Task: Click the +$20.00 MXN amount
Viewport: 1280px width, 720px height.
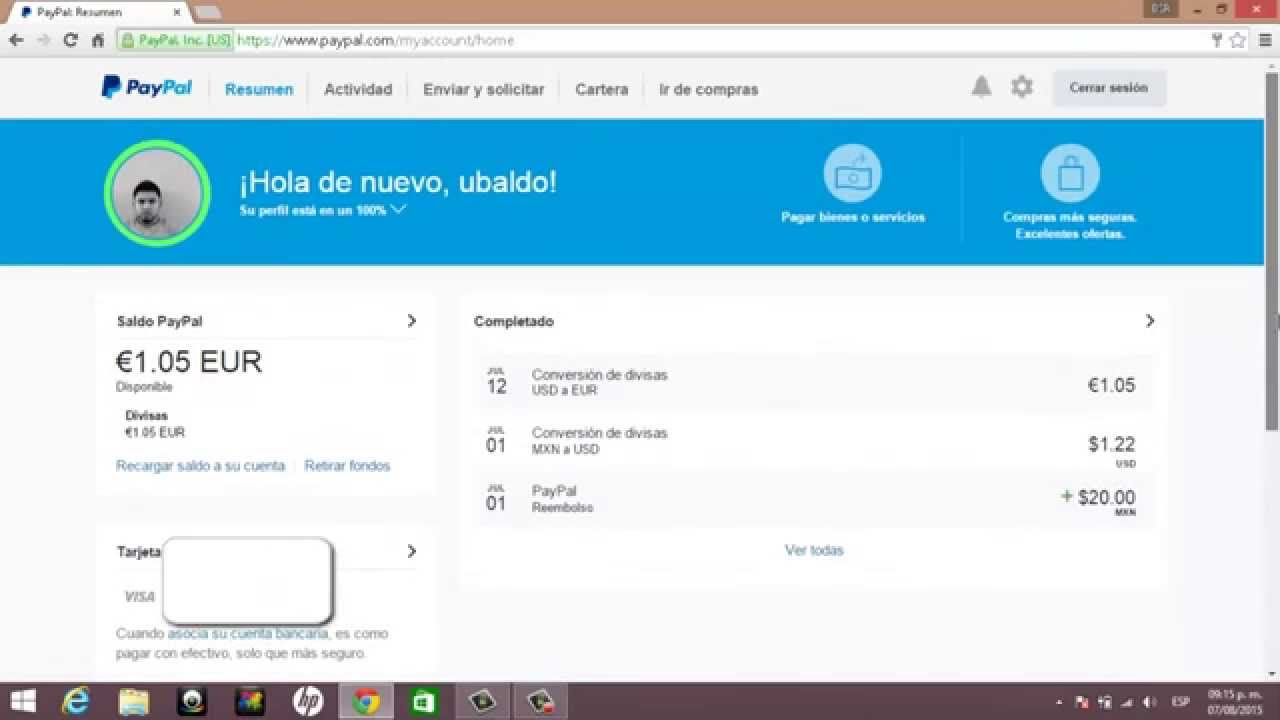Action: click(x=1098, y=501)
